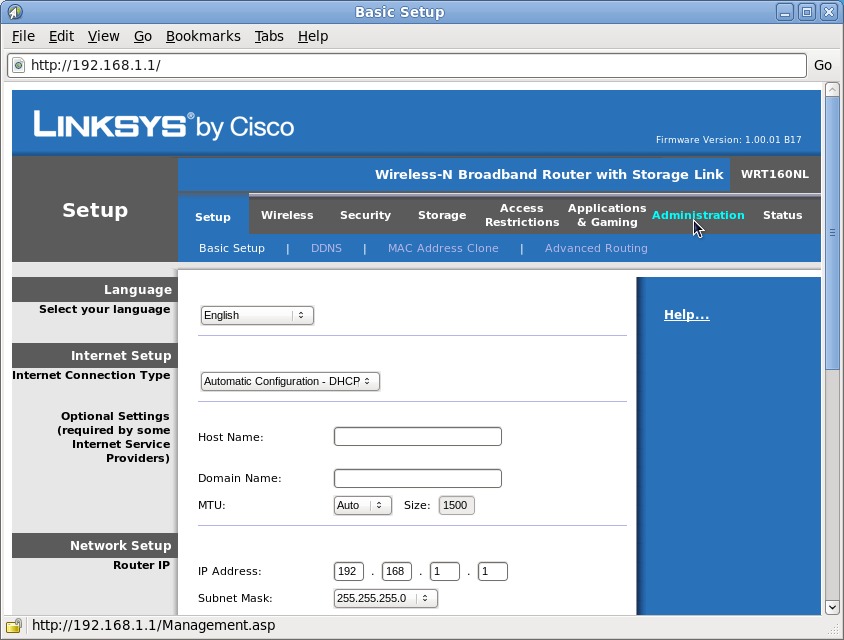Expand Internet Connection Type dropdown
Viewport: 844px width, 640px height.
click(290, 381)
